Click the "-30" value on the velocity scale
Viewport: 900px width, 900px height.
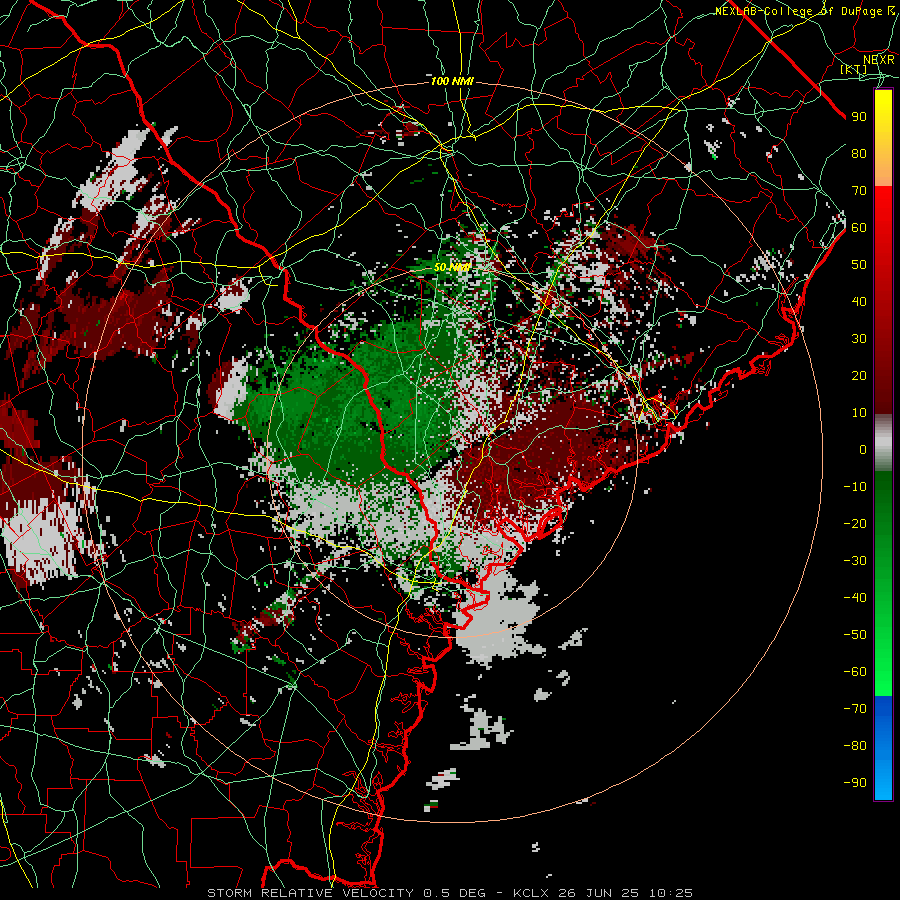855,561
